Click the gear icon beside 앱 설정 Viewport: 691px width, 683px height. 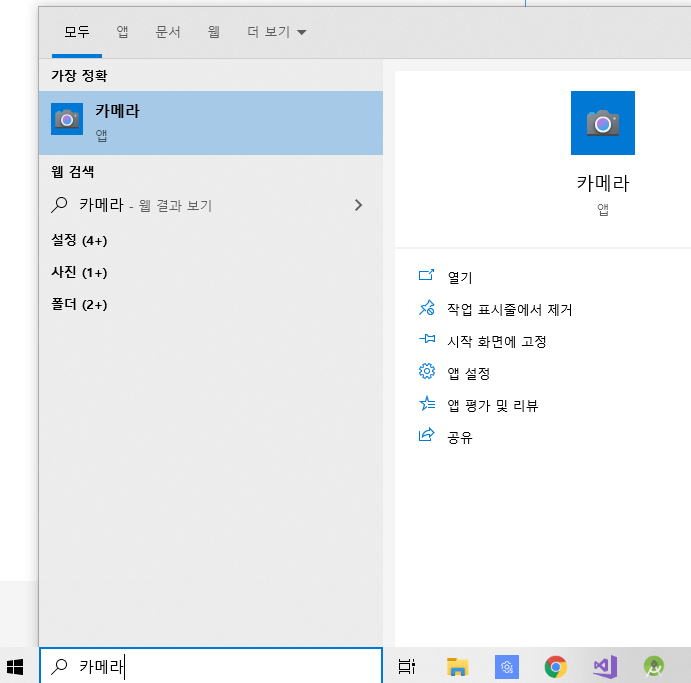coord(427,371)
